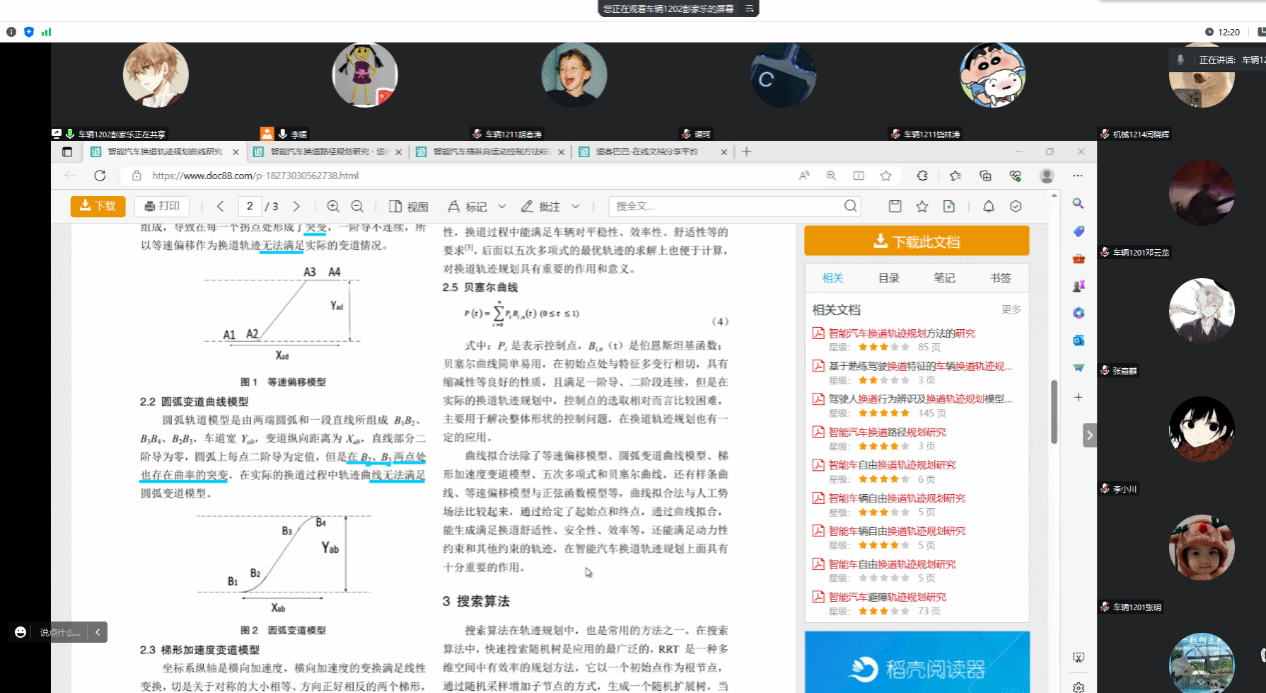The height and width of the screenshot is (693, 1266).
Task: Click the zoom in magnifier icon
Action: (x=333, y=206)
